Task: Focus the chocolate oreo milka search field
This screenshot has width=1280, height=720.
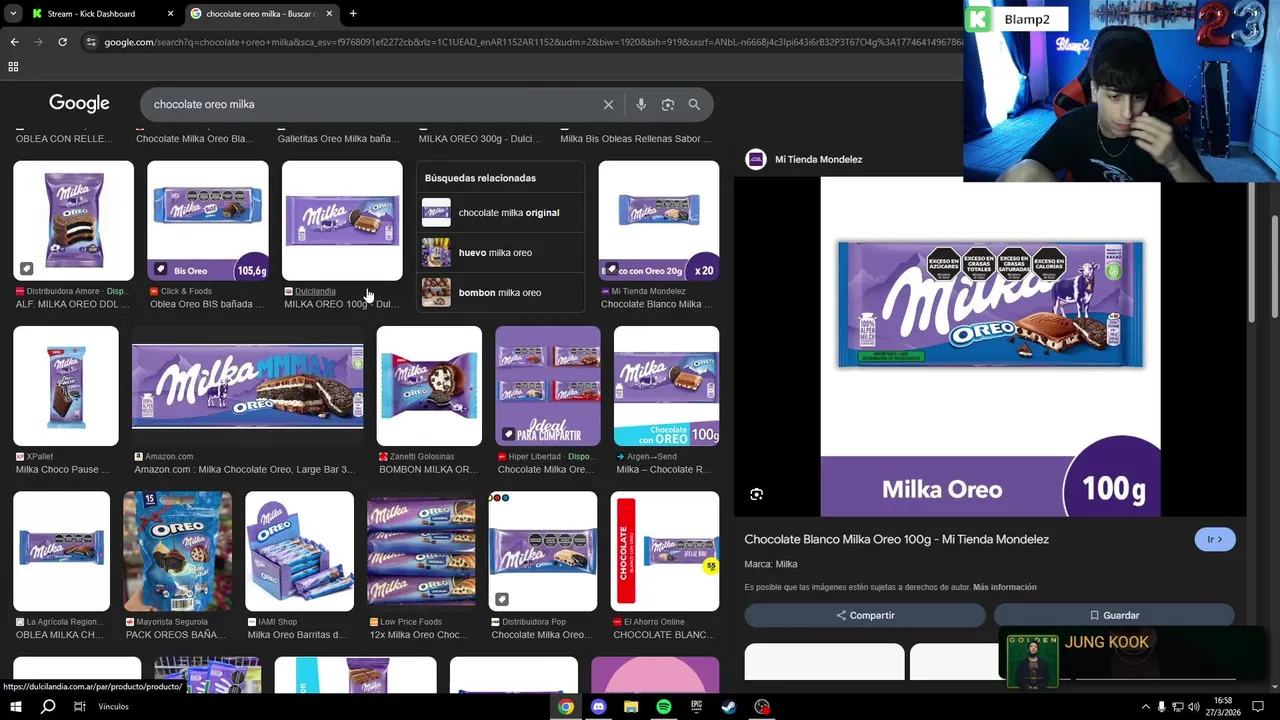Action: click(370, 104)
